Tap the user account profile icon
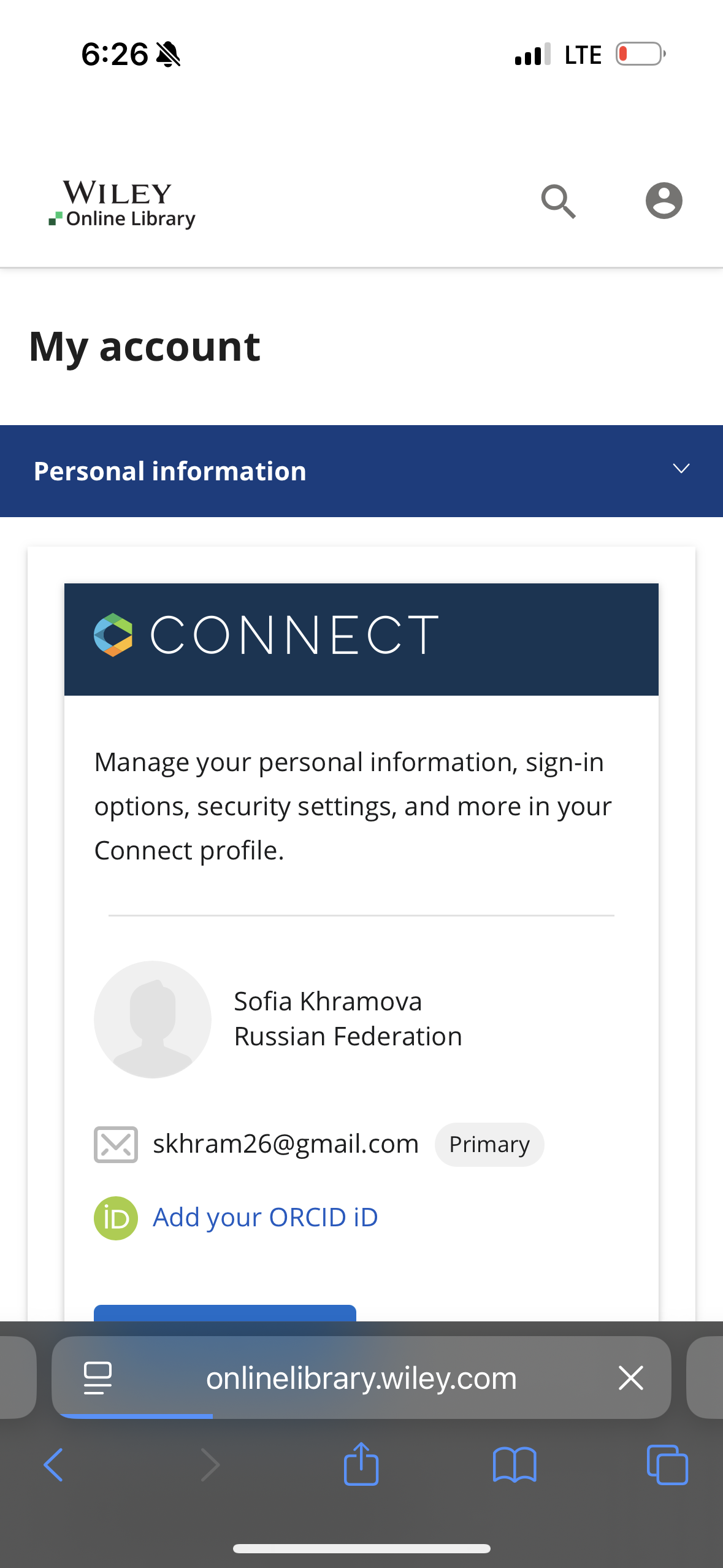Image resolution: width=723 pixels, height=1568 pixels. tap(664, 201)
